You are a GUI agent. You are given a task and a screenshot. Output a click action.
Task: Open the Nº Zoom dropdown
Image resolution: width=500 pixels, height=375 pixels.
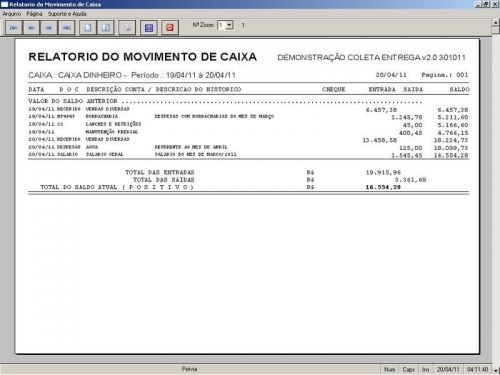point(229,25)
